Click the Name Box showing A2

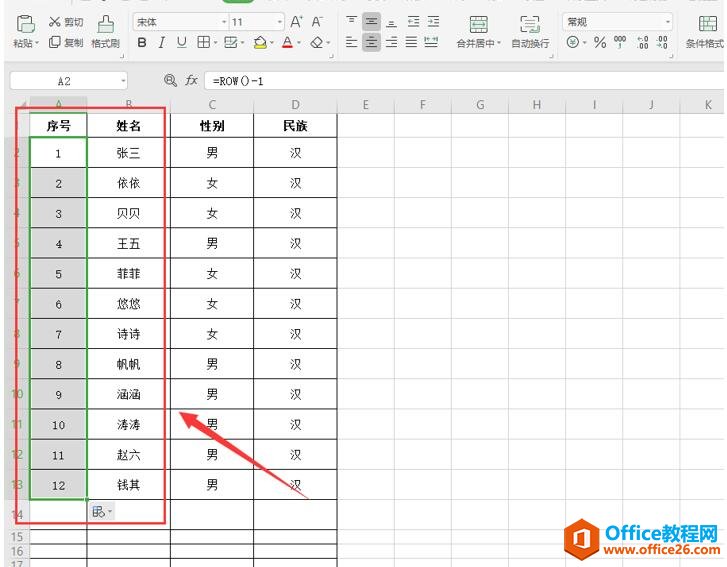click(64, 81)
